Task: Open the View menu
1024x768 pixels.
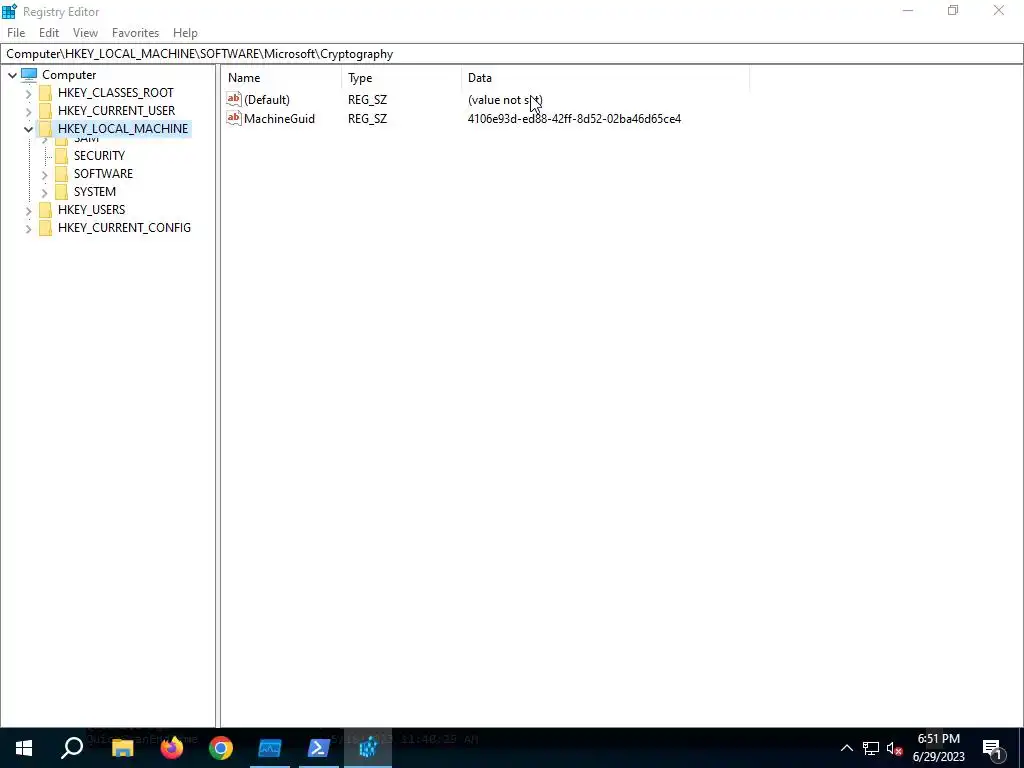Action: pos(85,33)
